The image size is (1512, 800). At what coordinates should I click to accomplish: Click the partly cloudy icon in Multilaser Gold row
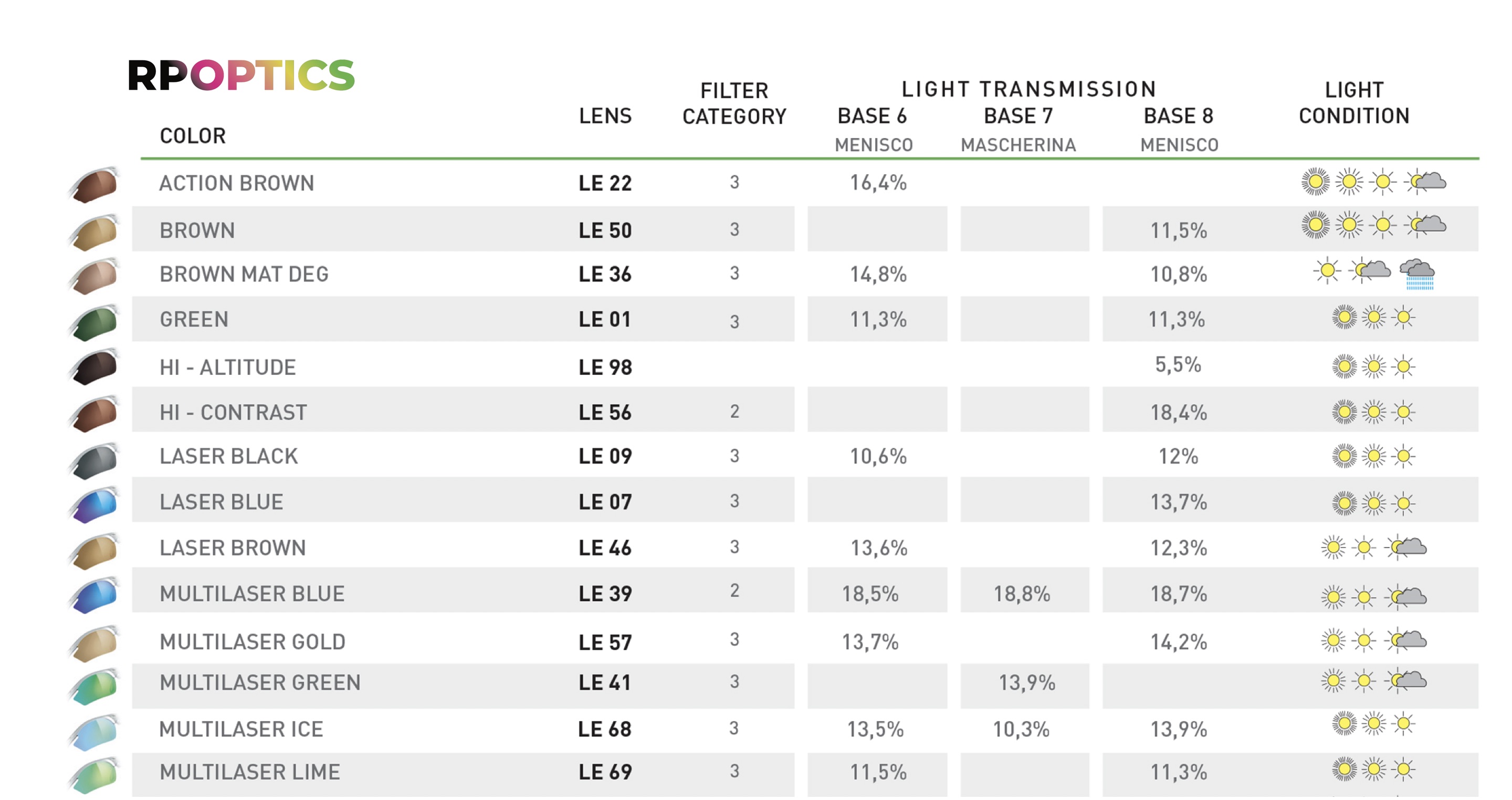pos(1408,640)
